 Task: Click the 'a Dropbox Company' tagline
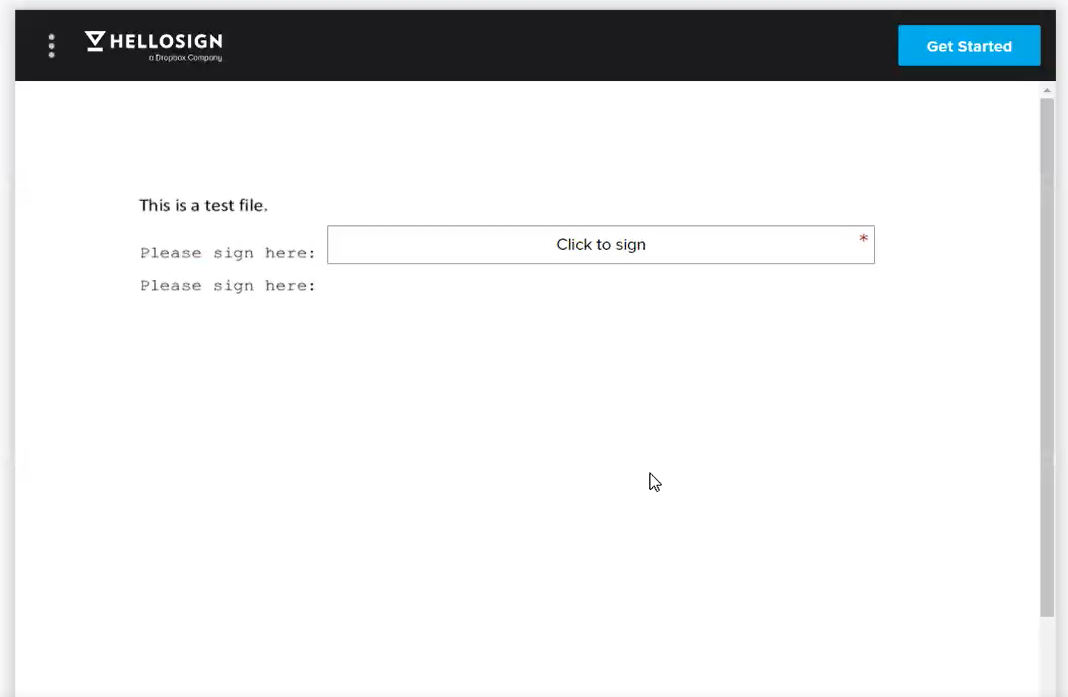(x=186, y=58)
